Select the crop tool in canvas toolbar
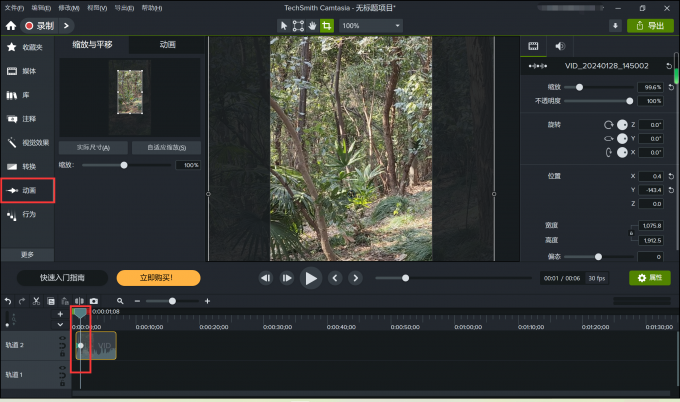680x402 pixels. coord(326,25)
